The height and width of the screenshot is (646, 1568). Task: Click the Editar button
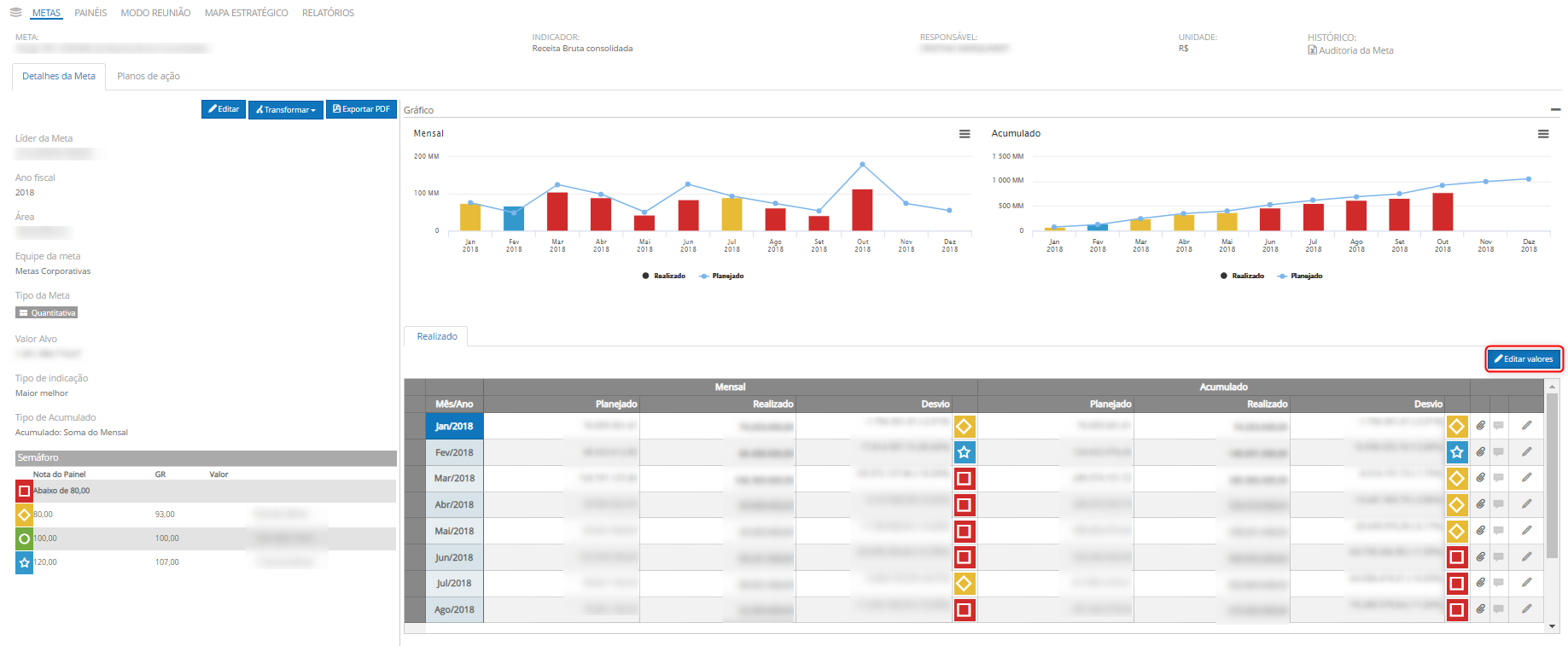[x=224, y=109]
